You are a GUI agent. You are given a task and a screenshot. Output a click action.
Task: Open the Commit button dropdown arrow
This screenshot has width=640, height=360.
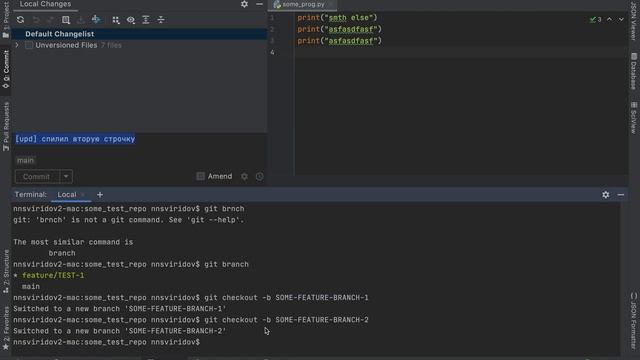point(66,176)
